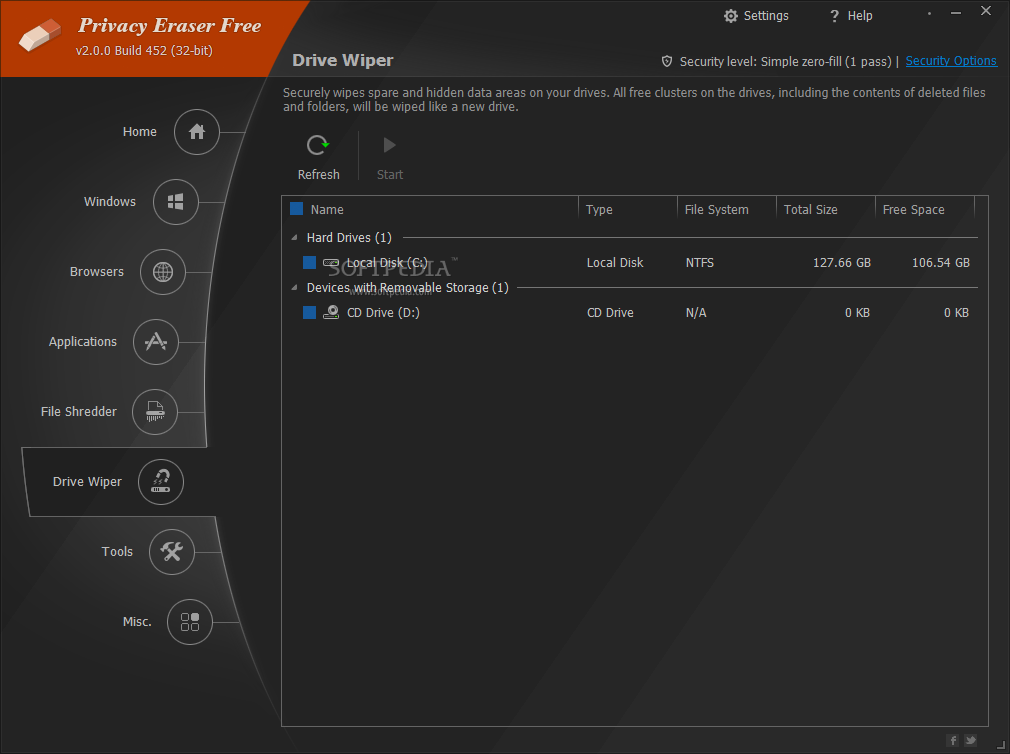Check the Local Disk (C:) checkbox
This screenshot has height=754, width=1010.
309,262
